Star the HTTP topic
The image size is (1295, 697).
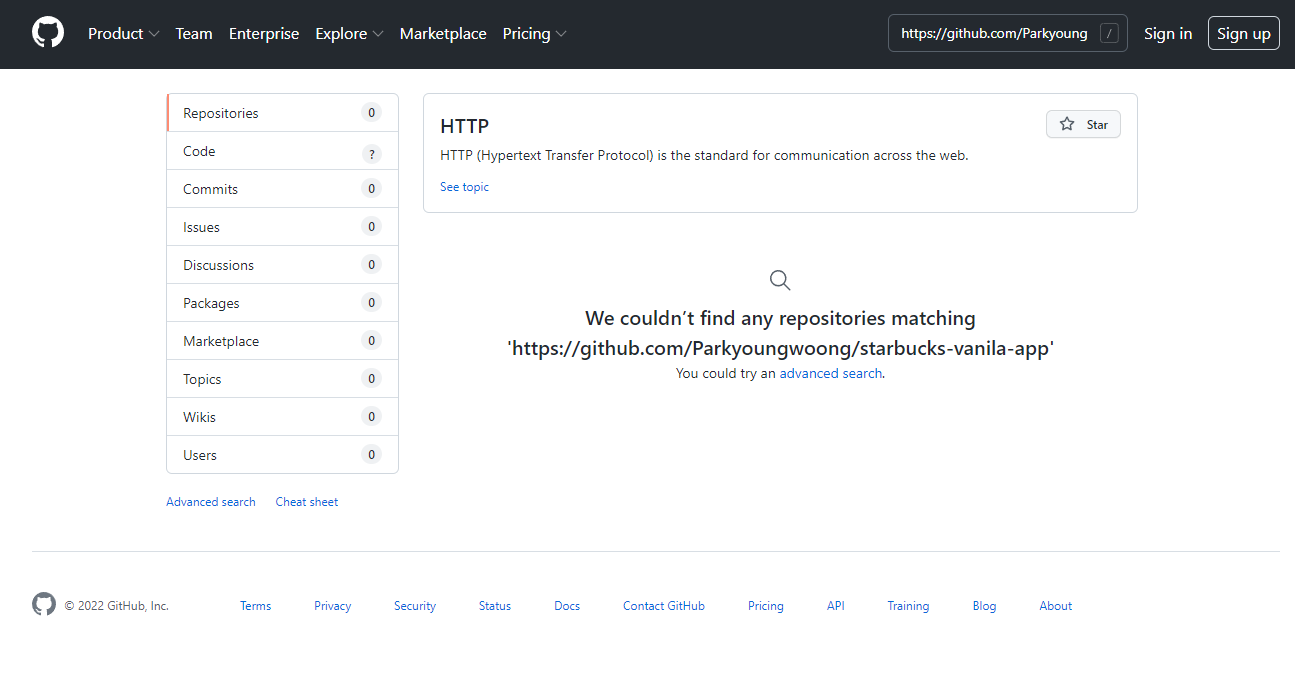tap(1084, 124)
